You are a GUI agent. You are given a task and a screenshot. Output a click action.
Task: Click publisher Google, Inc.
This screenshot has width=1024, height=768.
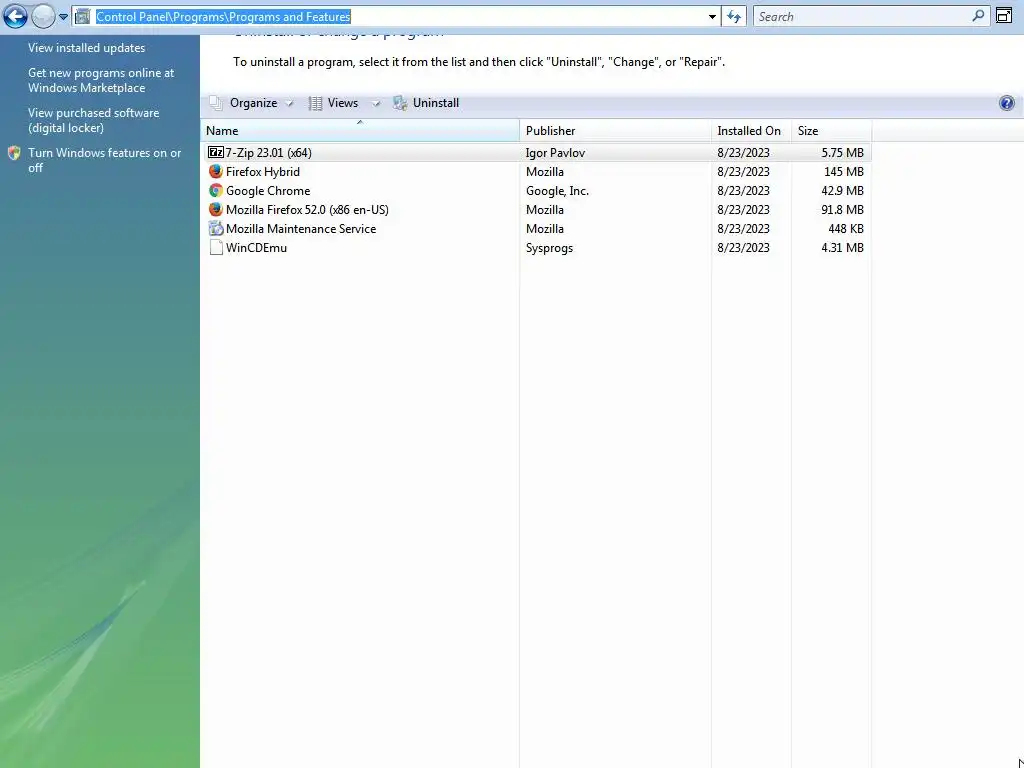point(557,191)
